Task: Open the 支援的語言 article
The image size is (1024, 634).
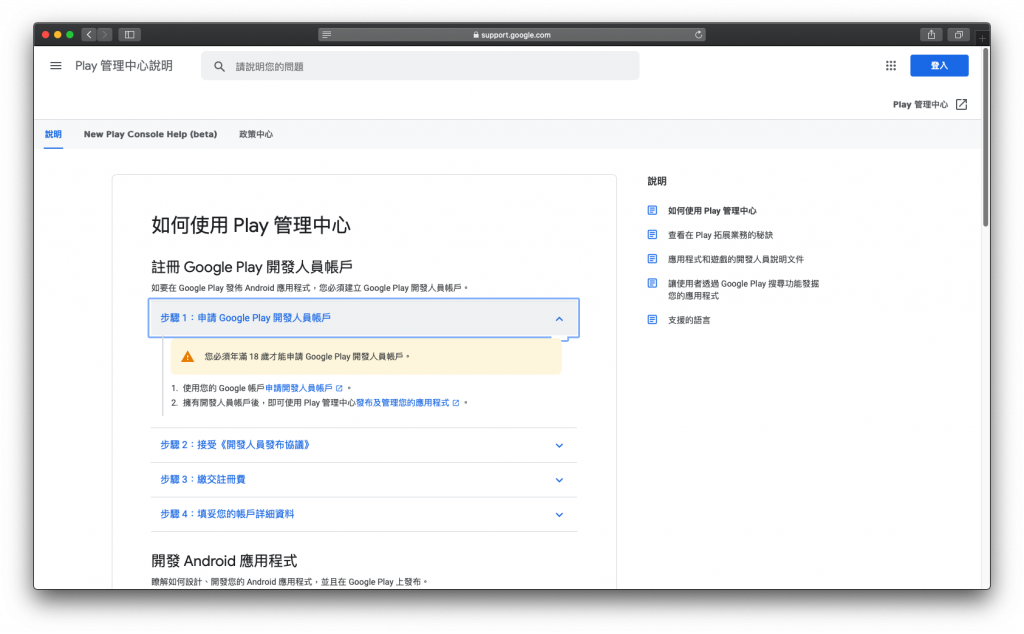Action: 689,320
